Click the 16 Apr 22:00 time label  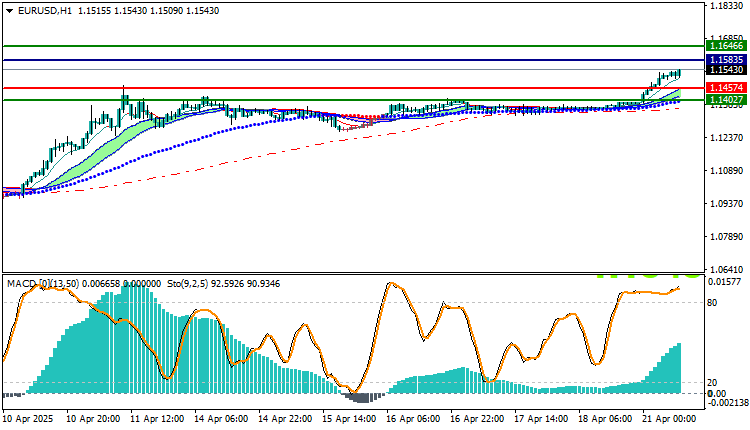point(477,419)
